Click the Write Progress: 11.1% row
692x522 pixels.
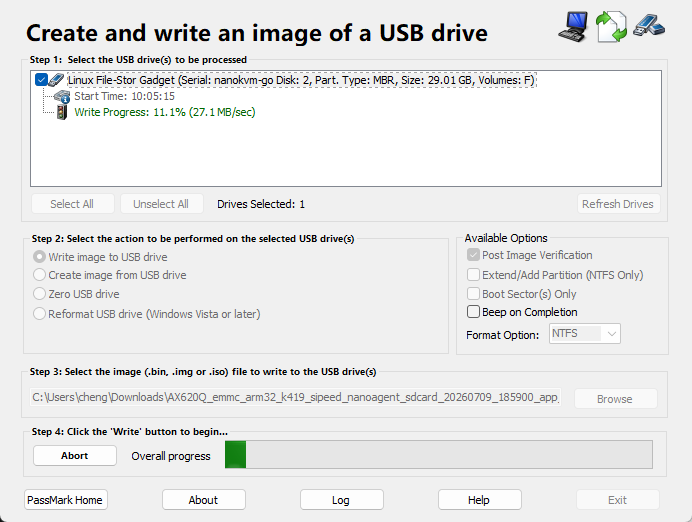point(165,112)
